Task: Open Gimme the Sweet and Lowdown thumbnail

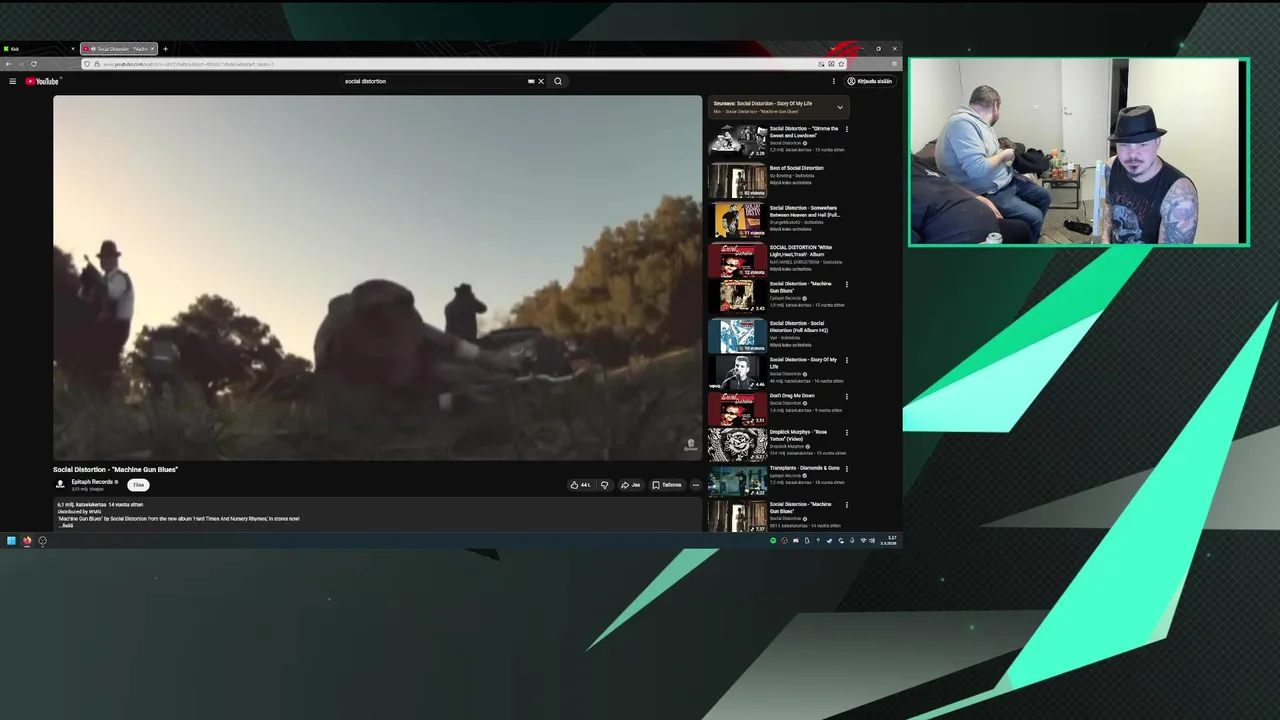Action: (738, 142)
